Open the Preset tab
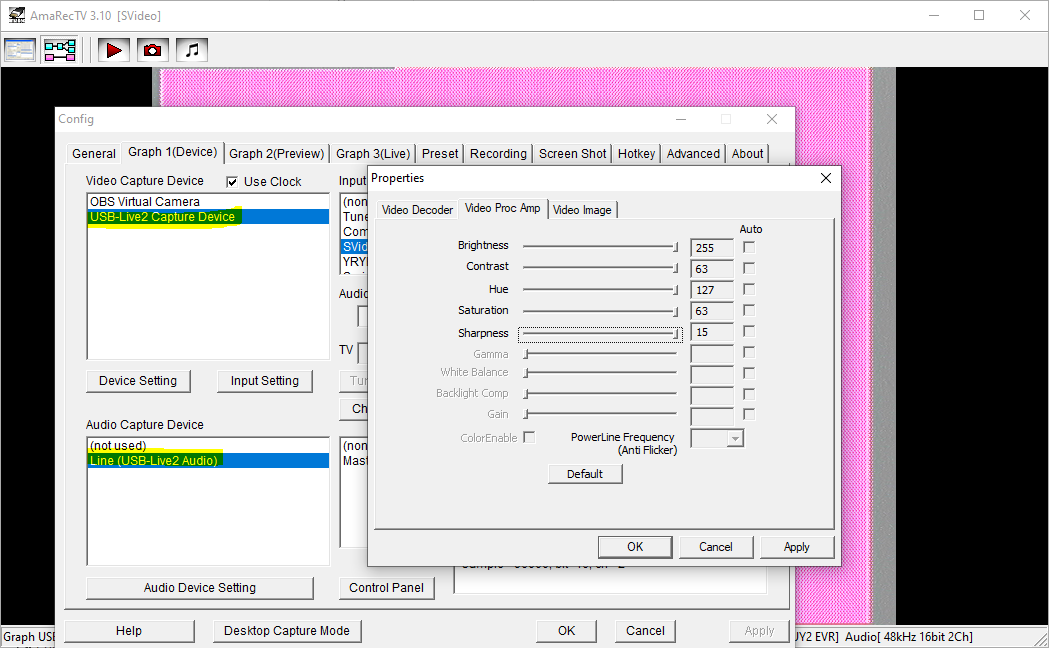This screenshot has width=1049, height=648. 440,154
